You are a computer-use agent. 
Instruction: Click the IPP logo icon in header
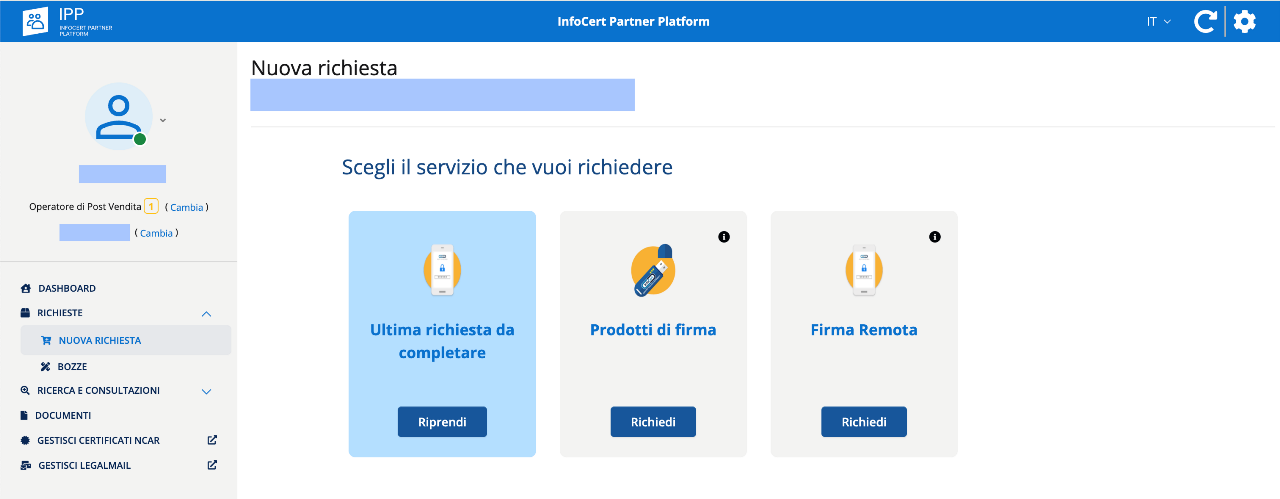[35, 21]
